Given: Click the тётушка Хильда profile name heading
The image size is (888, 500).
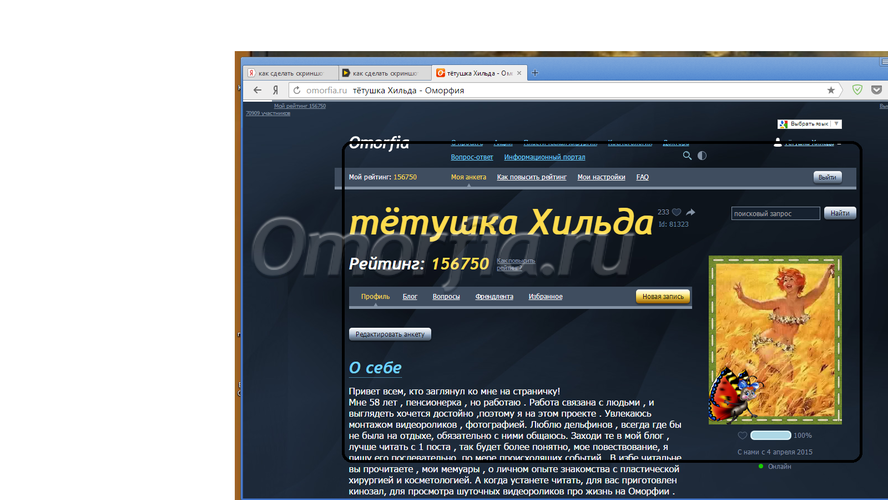Looking at the screenshot, I should point(501,223).
